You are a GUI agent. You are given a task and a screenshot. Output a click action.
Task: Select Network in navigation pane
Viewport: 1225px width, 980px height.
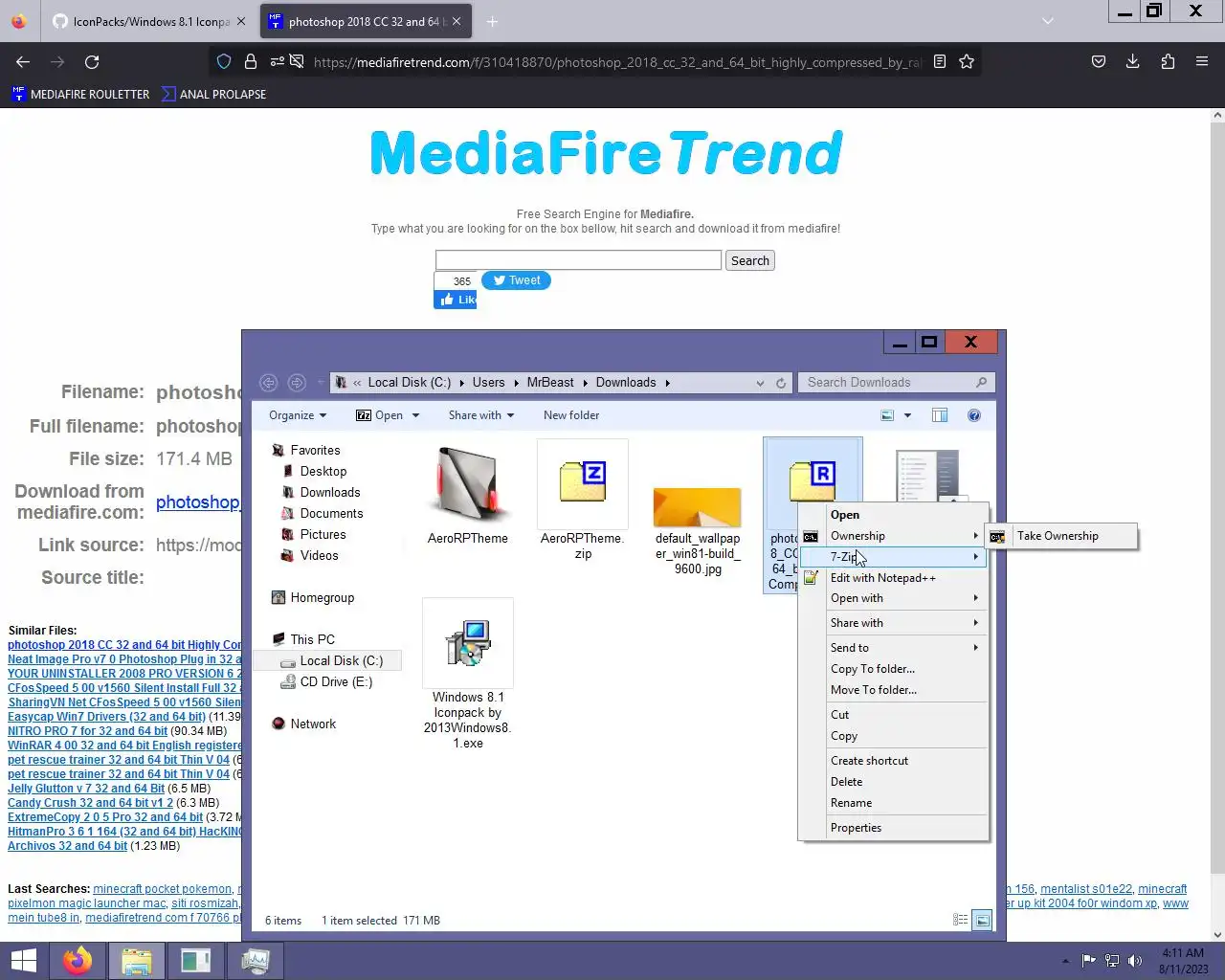click(313, 724)
